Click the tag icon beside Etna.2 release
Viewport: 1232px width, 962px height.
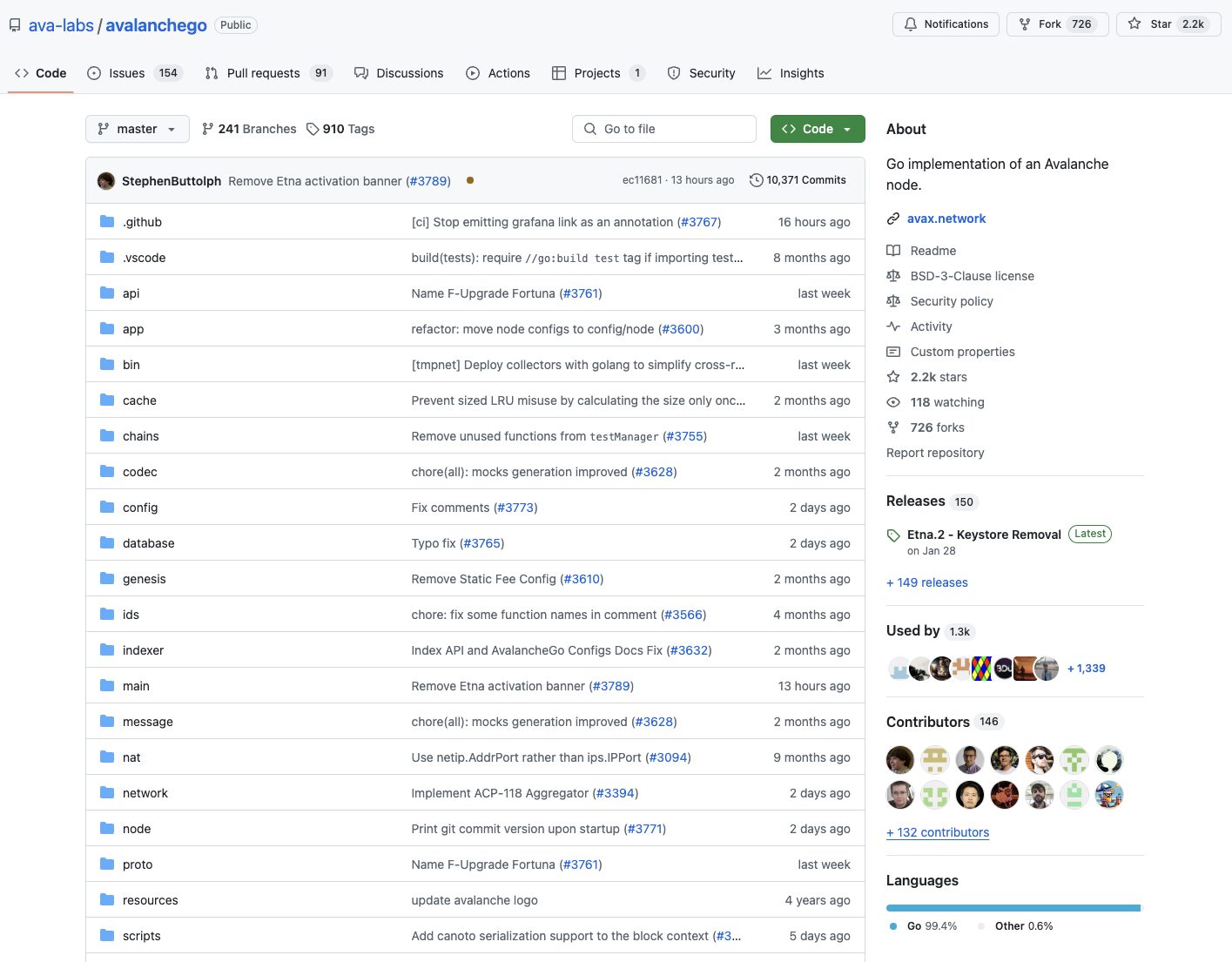(x=893, y=535)
